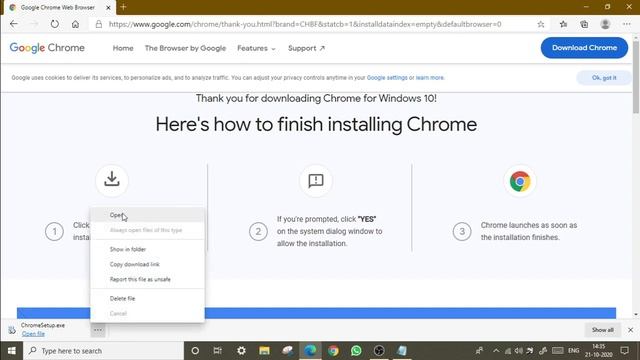Open the Notepad icon on taskbar
Viewport: 640px width, 360px height.
(x=402, y=351)
